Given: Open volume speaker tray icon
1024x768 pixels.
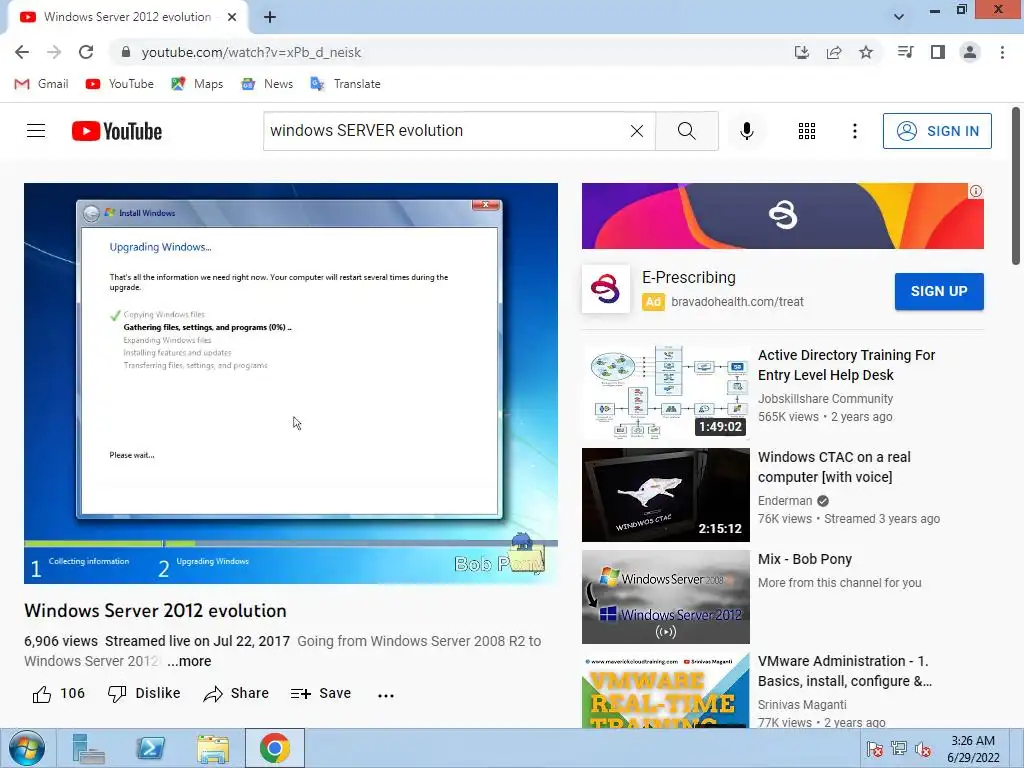Looking at the screenshot, I should tap(923, 749).
